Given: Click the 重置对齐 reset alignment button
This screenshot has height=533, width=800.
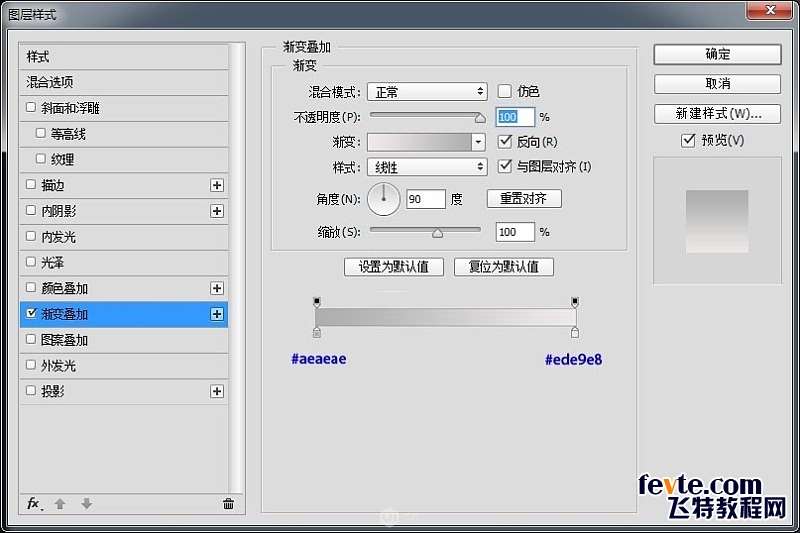Looking at the screenshot, I should pos(524,199).
